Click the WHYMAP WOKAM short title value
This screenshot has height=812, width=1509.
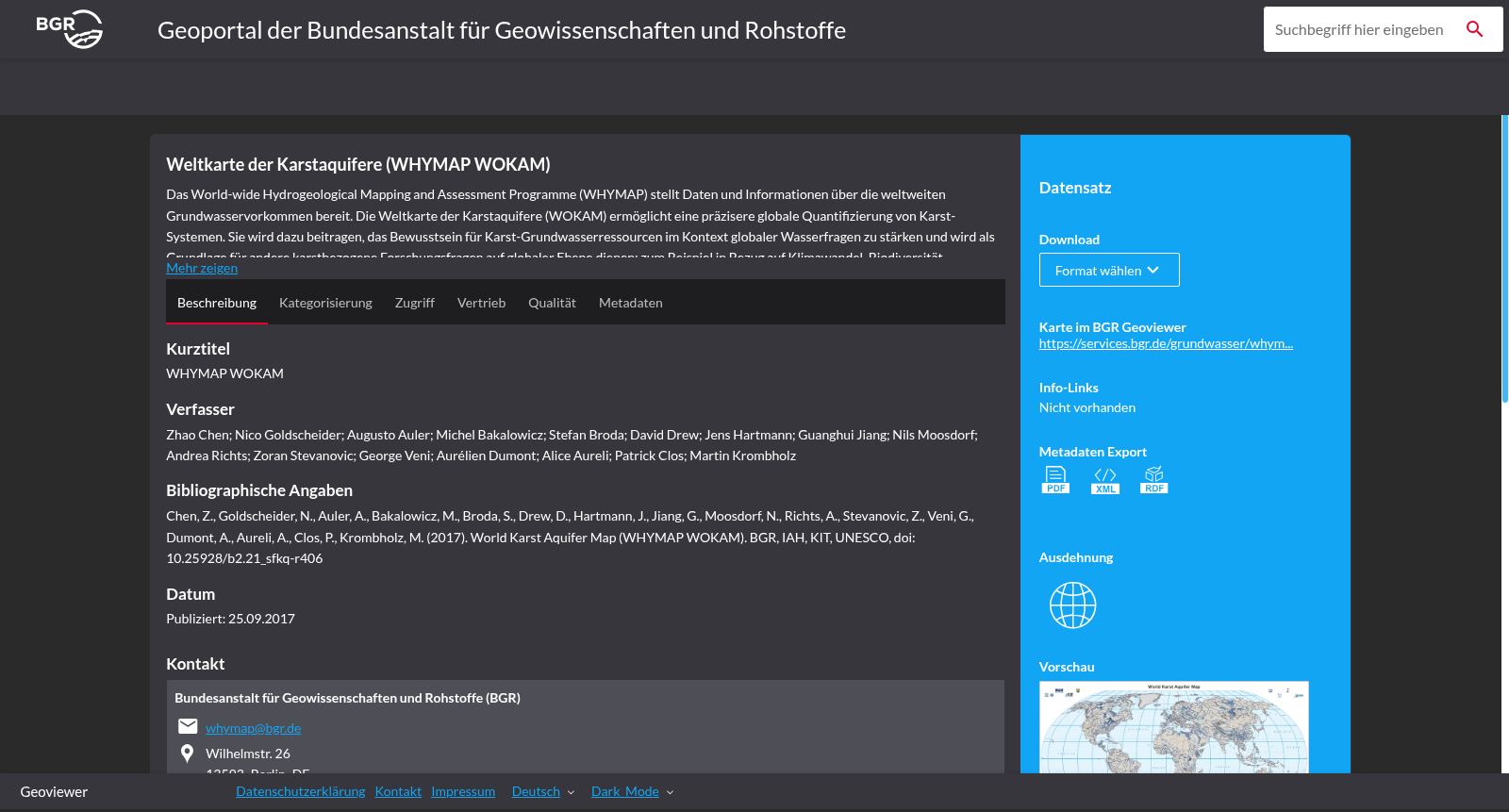tap(225, 373)
